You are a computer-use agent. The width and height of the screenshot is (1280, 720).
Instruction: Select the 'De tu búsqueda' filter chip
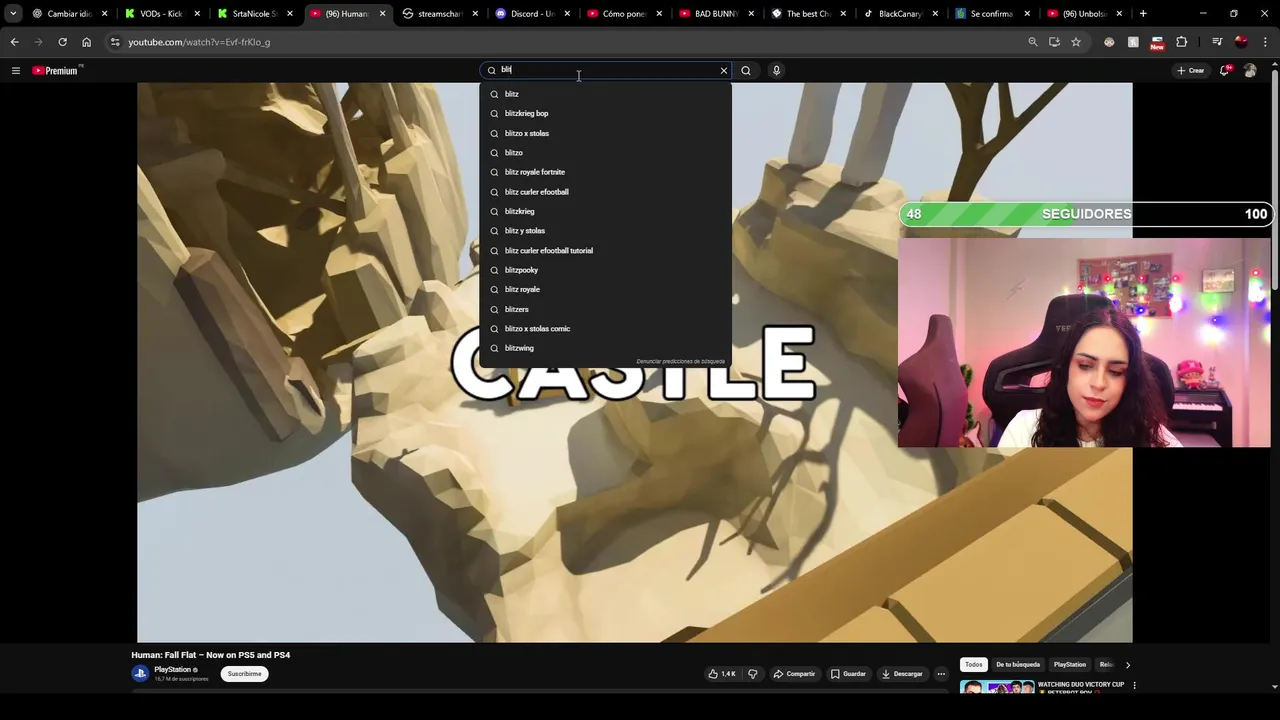coord(1018,665)
